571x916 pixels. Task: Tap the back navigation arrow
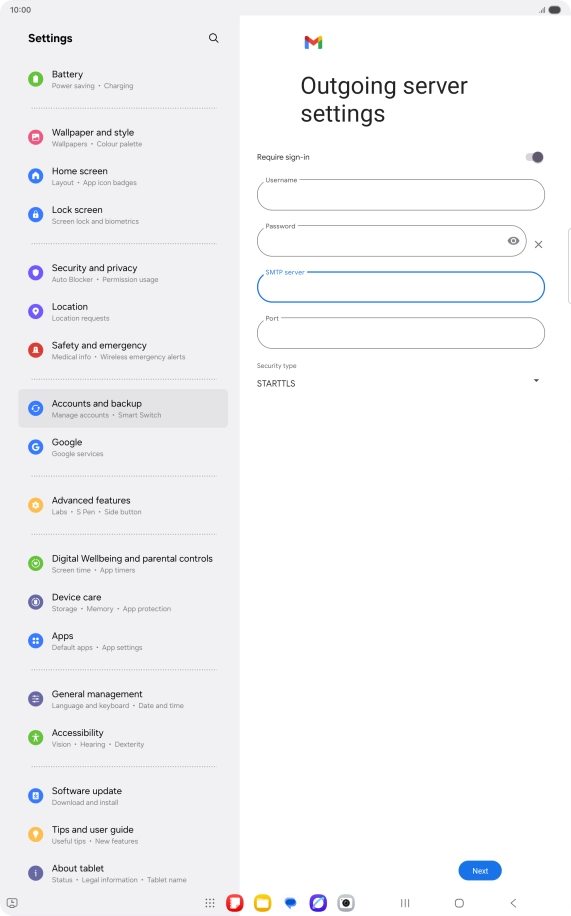(x=513, y=903)
